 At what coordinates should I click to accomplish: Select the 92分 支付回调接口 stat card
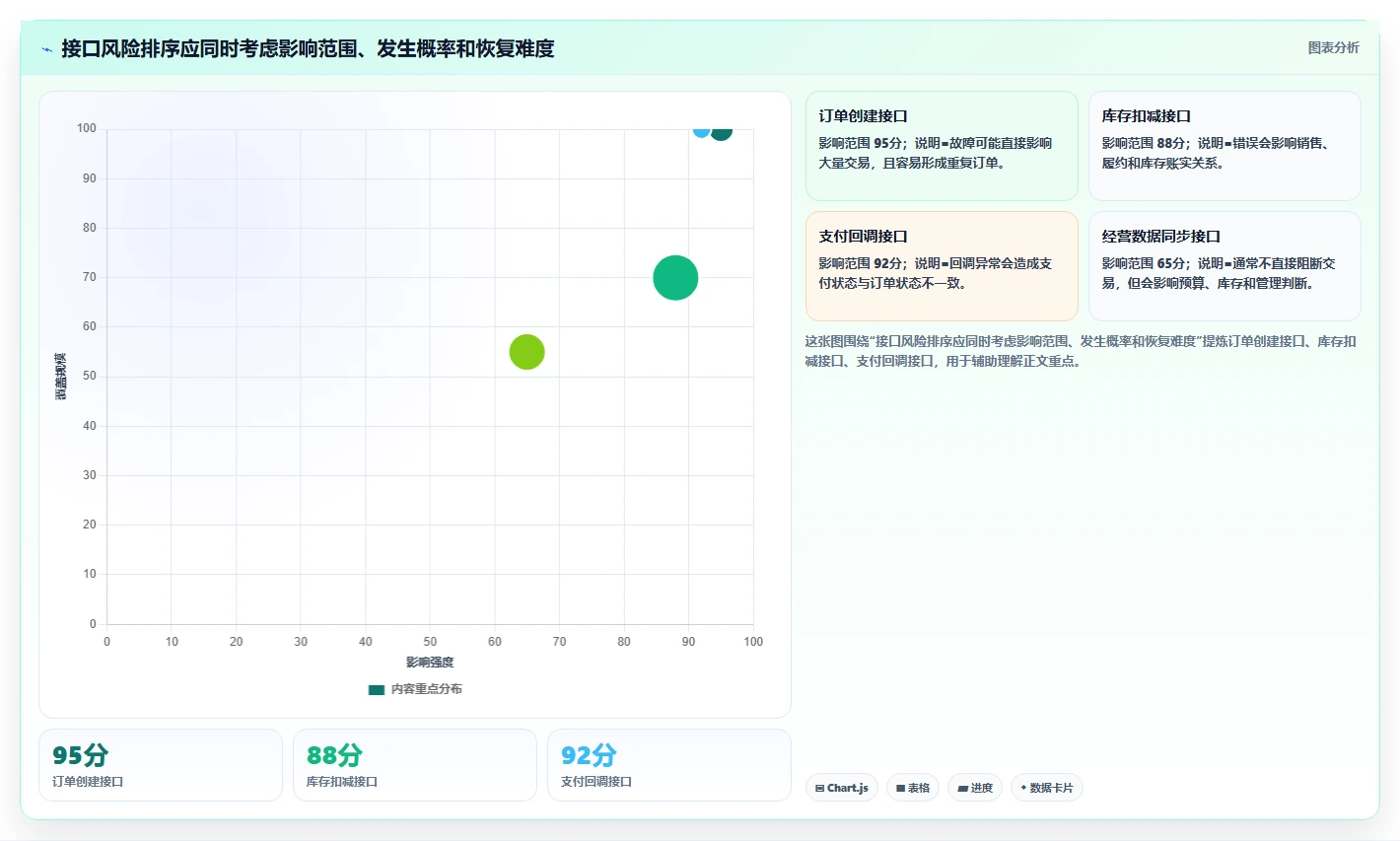(669, 765)
